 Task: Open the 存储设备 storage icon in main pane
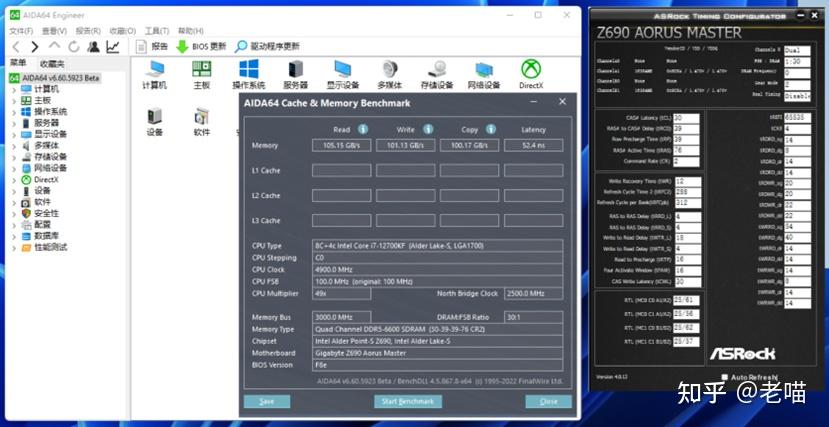point(437,75)
